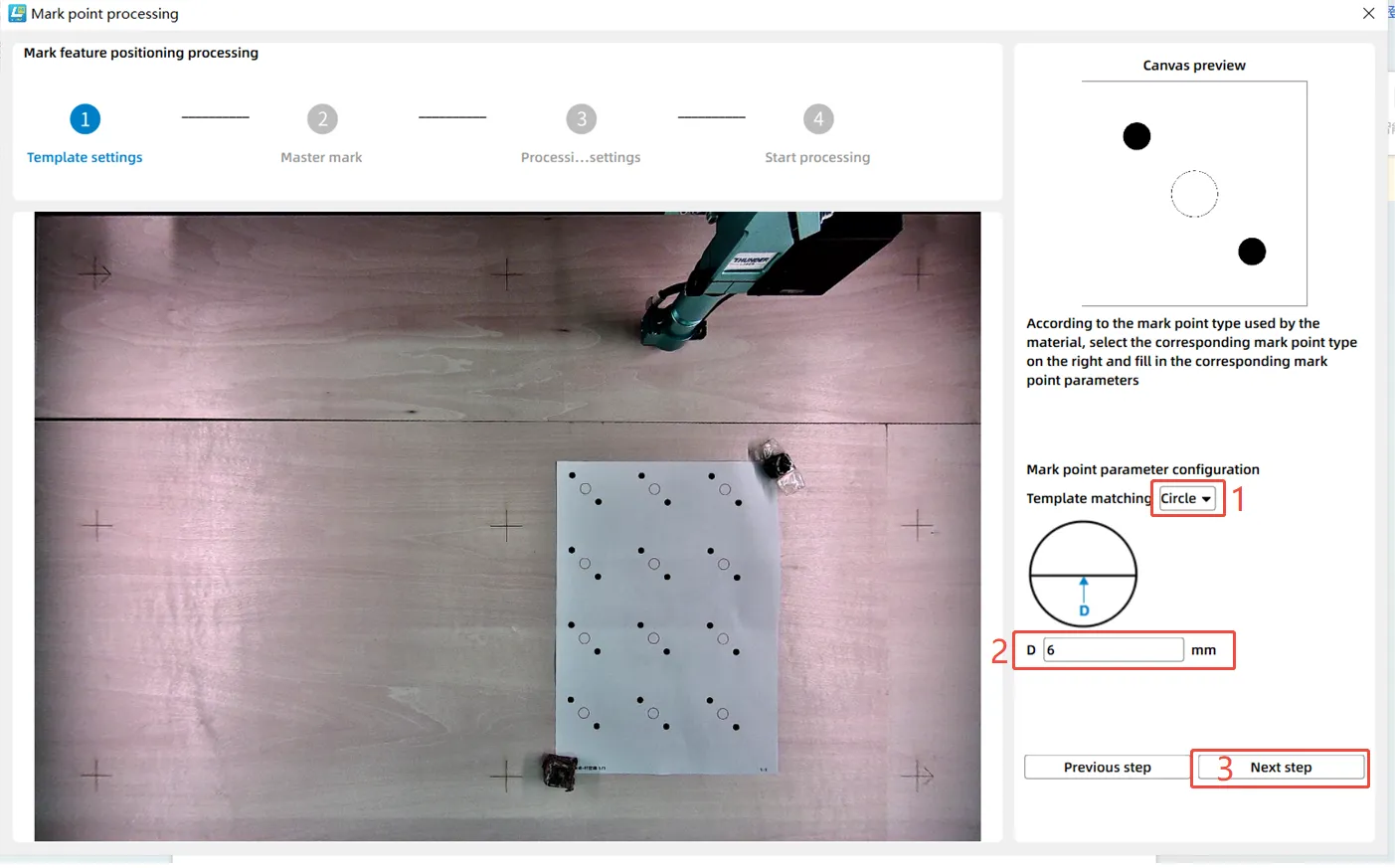Viewport: 1395px width, 868px height.
Task: Click the dashed circle in canvas preview
Action: coord(1194,194)
